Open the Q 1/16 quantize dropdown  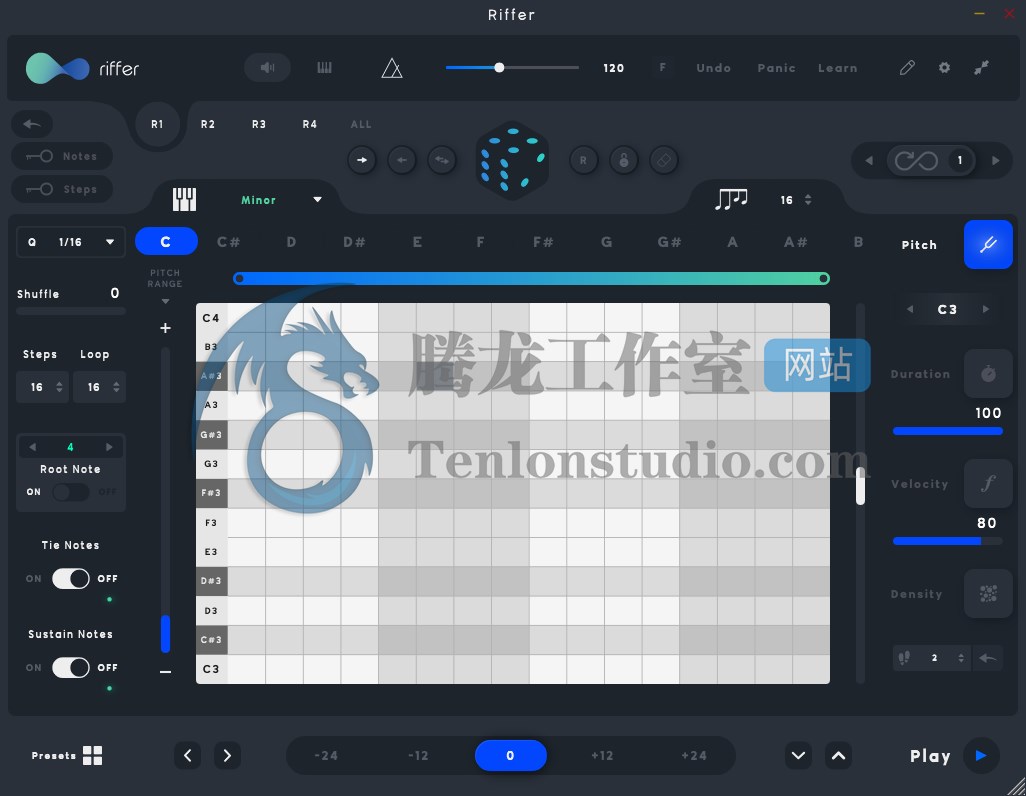(x=71, y=242)
